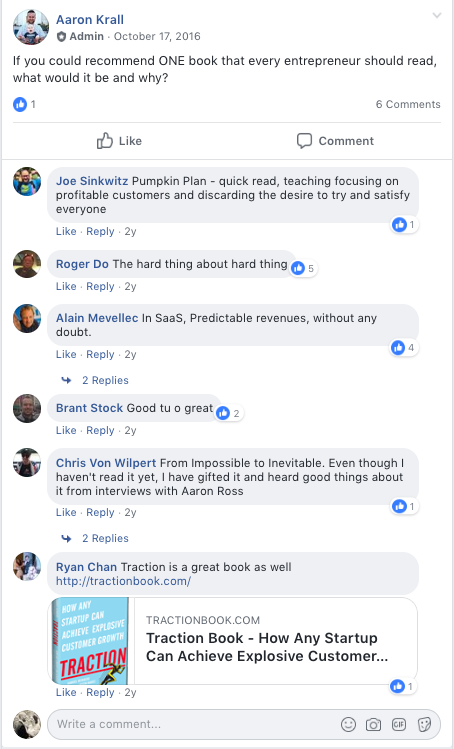
Task: View the like reaction on the original post
Action: [x=24, y=104]
